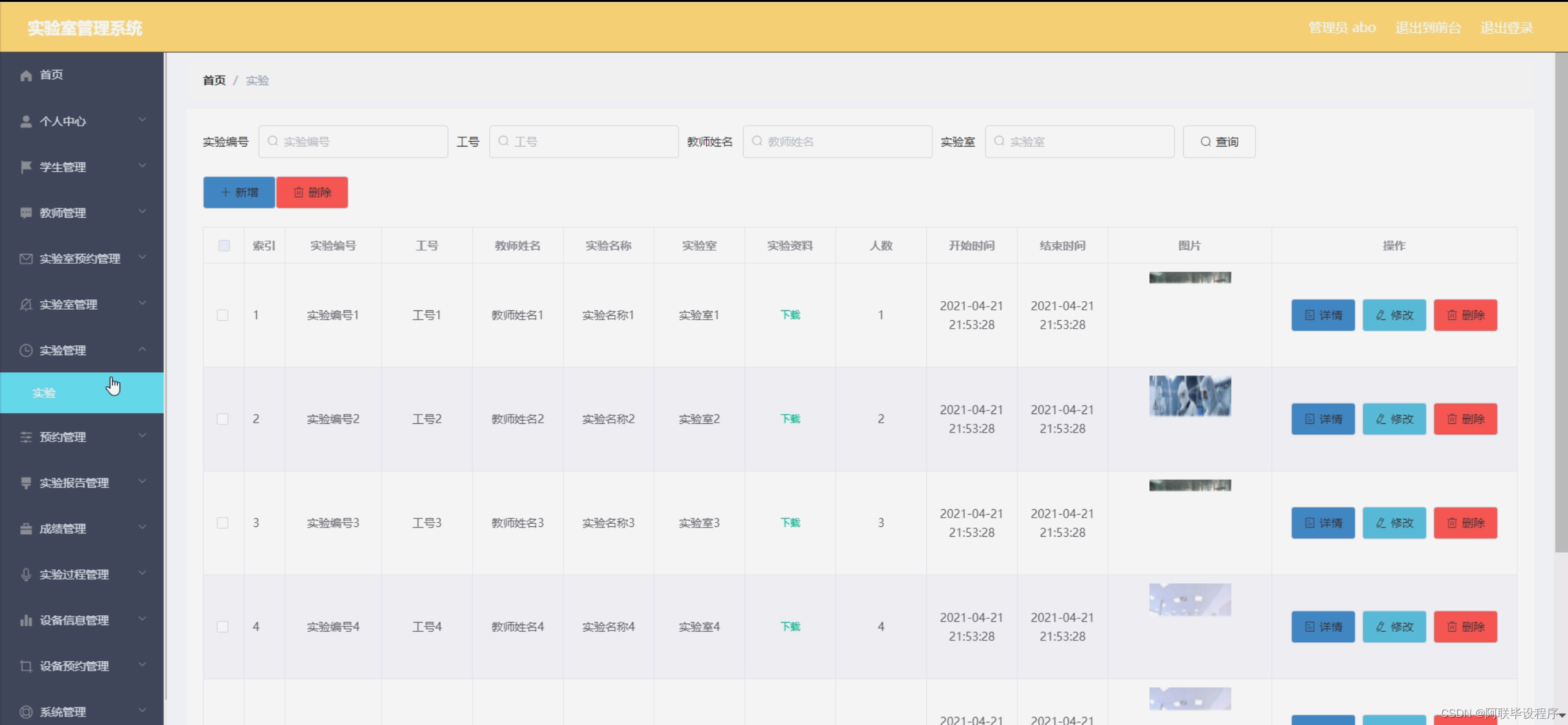Image resolution: width=1568 pixels, height=725 pixels.
Task: Select the 实验 submenu item
Action: pyautogui.click(x=44, y=393)
